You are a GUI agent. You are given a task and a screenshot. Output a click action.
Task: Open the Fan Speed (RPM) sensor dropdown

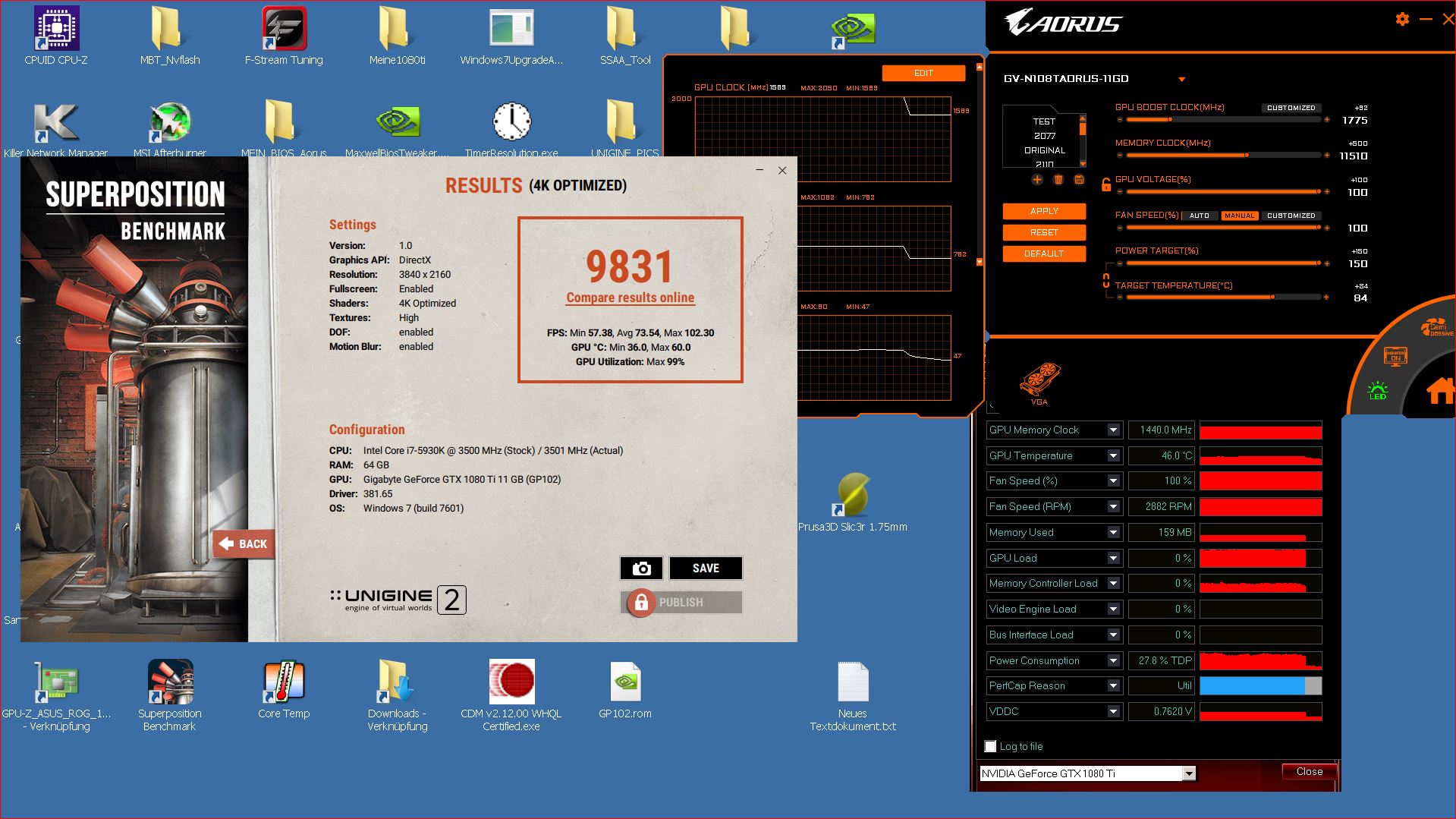coord(1113,507)
